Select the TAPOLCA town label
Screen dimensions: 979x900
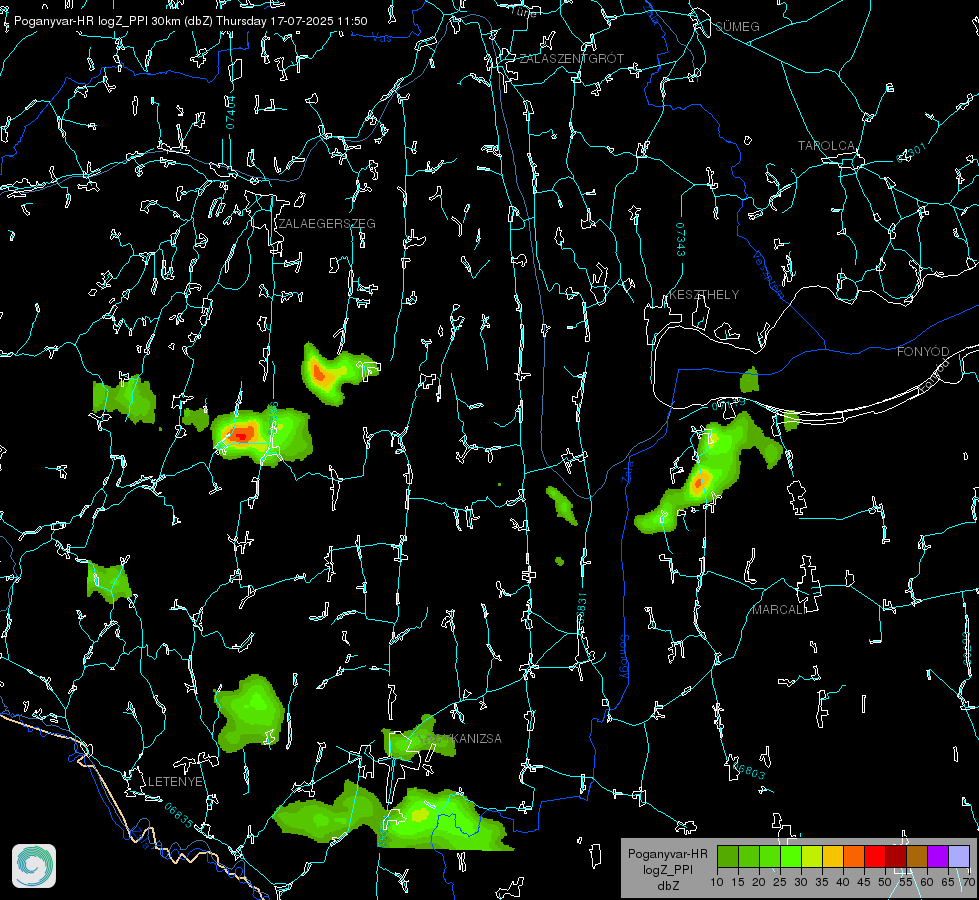coord(826,146)
